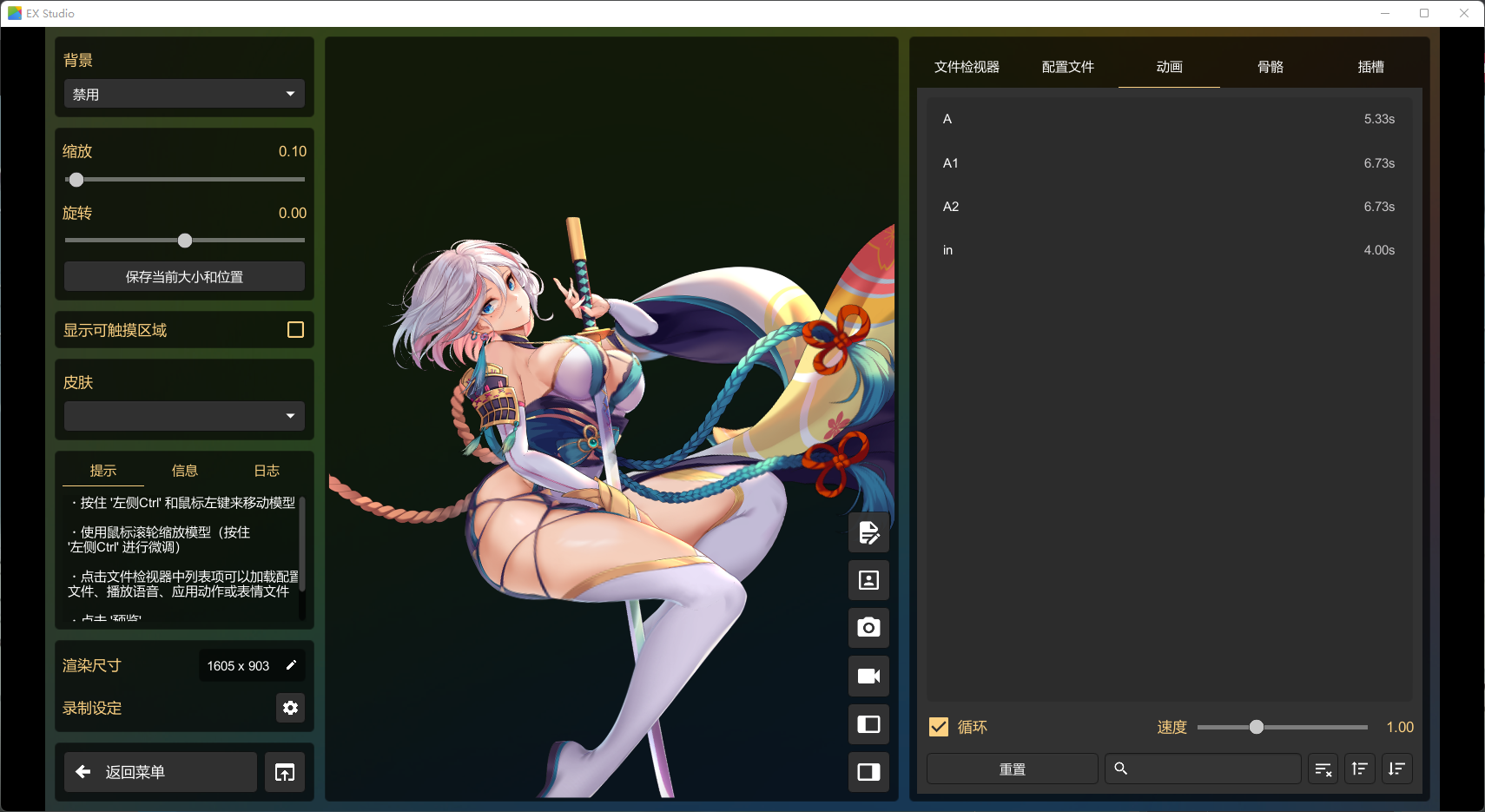
Task: Click the magnifier search icon
Action: (1121, 769)
